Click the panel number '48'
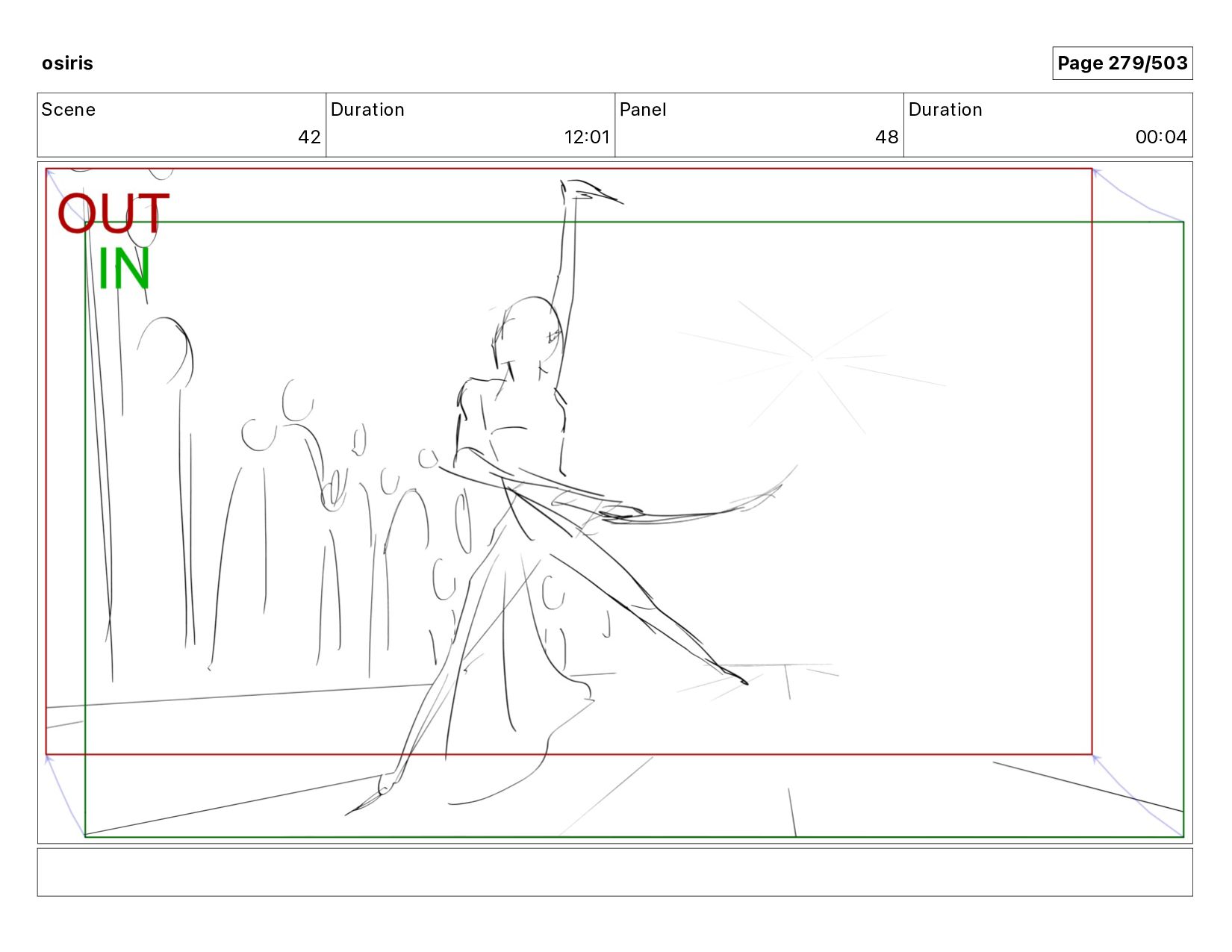This screenshot has width=1232, height=952. pos(887,137)
